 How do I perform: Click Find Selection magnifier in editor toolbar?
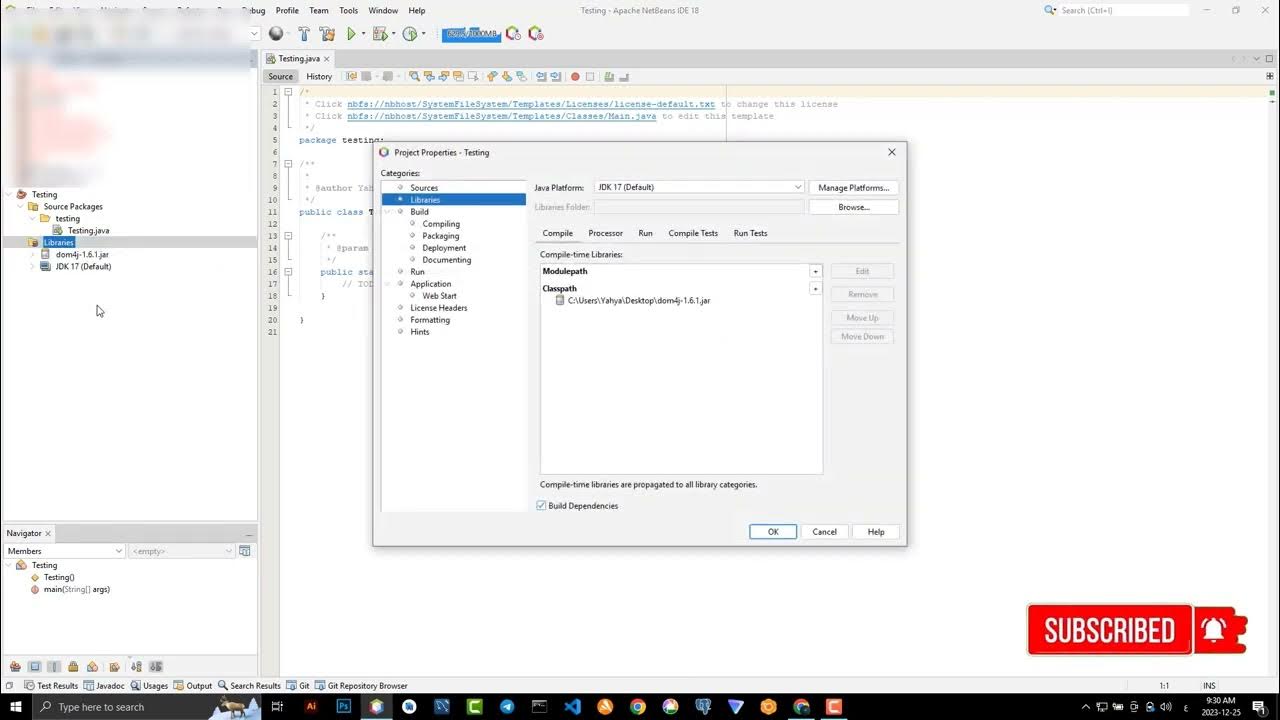(414, 76)
